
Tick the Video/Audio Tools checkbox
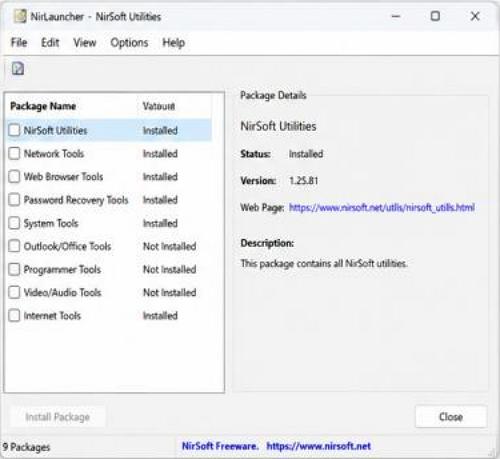click(14, 292)
